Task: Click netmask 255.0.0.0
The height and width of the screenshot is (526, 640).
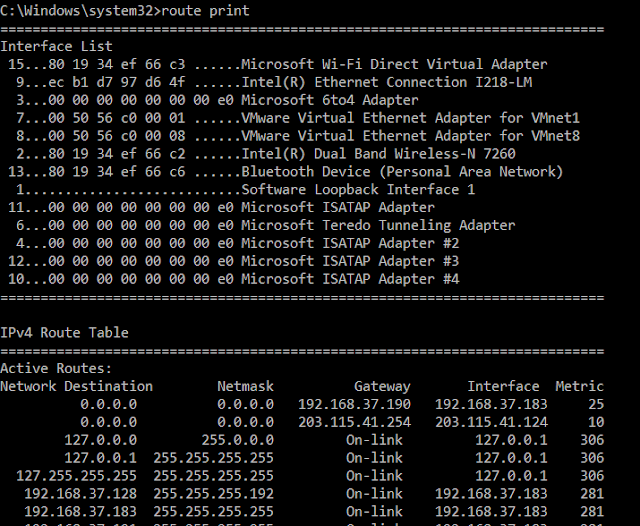Action: click(x=238, y=440)
